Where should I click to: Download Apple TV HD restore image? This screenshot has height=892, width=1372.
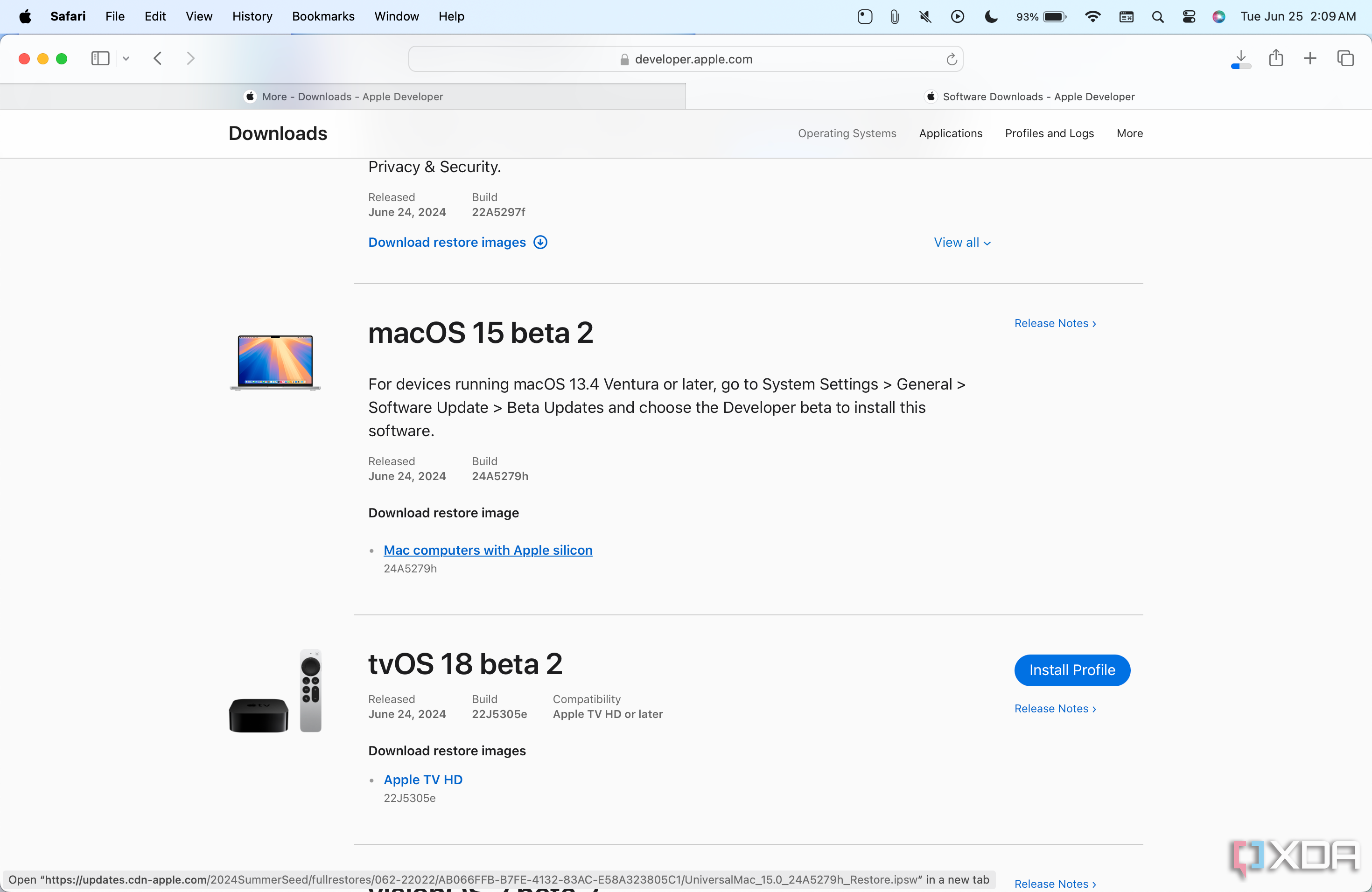423,779
